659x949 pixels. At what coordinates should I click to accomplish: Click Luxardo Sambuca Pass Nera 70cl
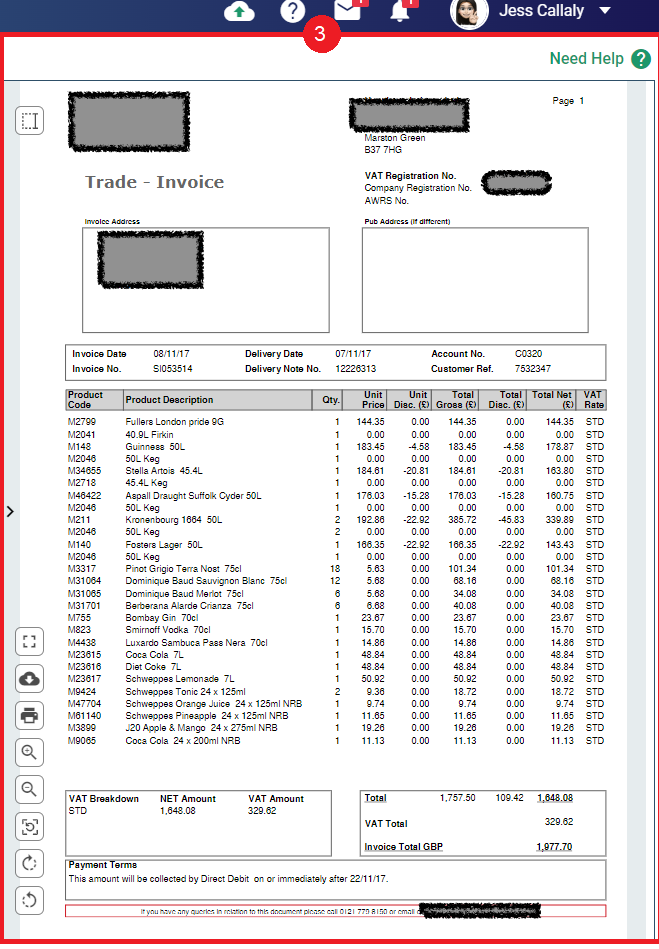tap(197, 643)
